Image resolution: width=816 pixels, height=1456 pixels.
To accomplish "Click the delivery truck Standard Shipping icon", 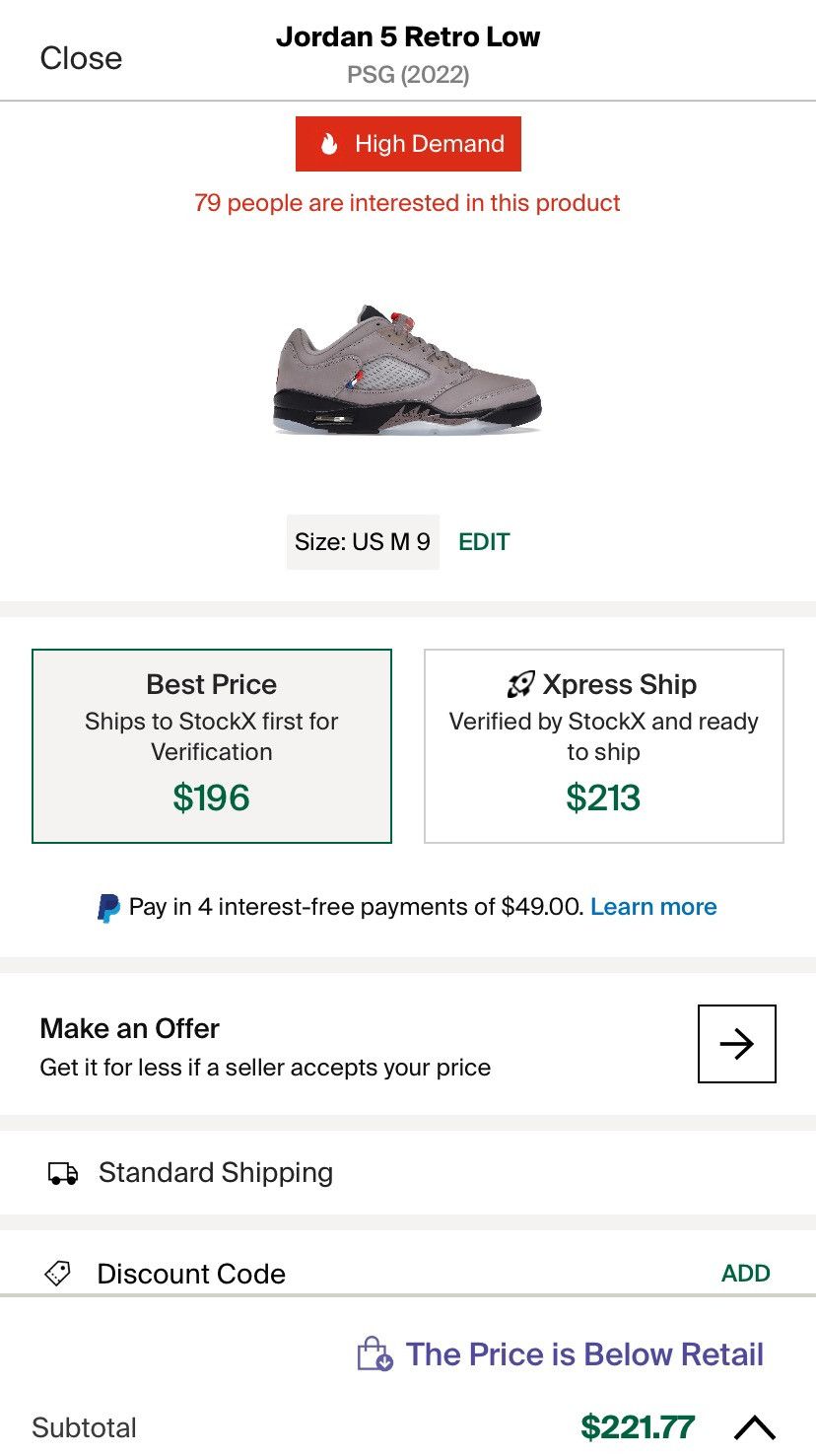I will click(63, 1173).
